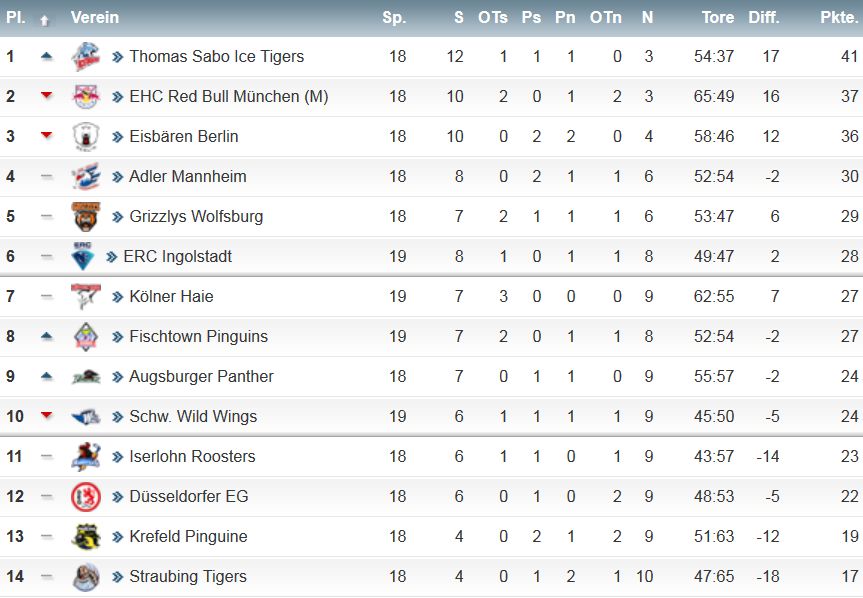This screenshot has width=863, height=598.
Task: Click the Straubing Tigers logo
Action: click(x=86, y=577)
